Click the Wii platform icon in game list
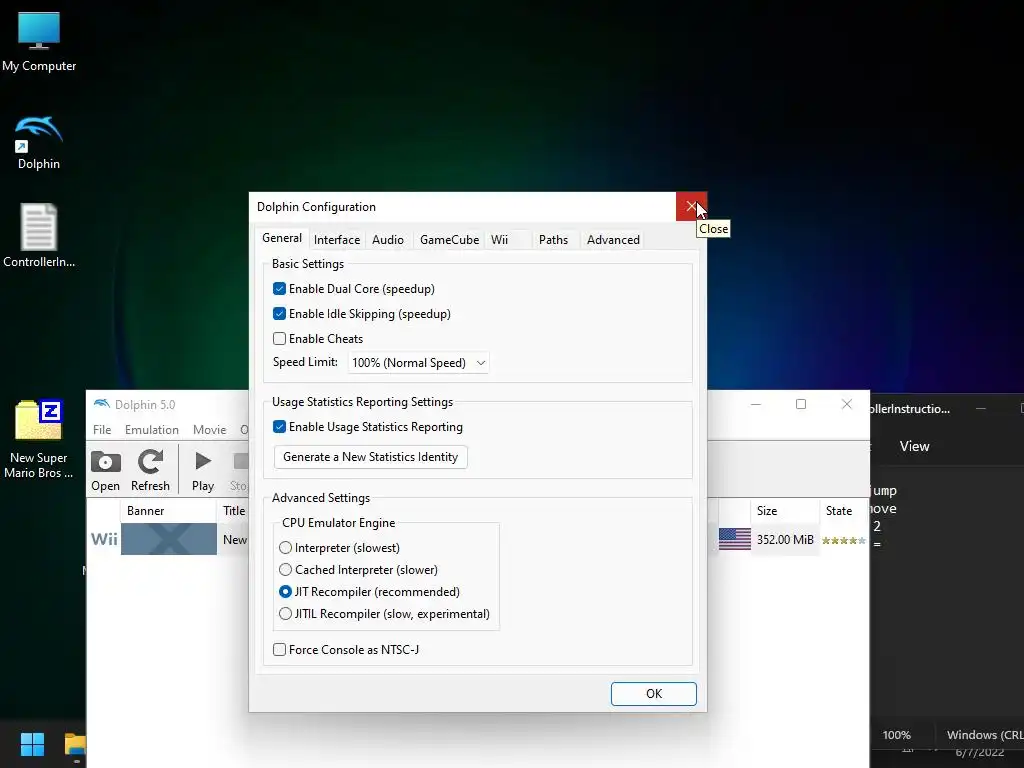1024x768 pixels. (x=104, y=539)
